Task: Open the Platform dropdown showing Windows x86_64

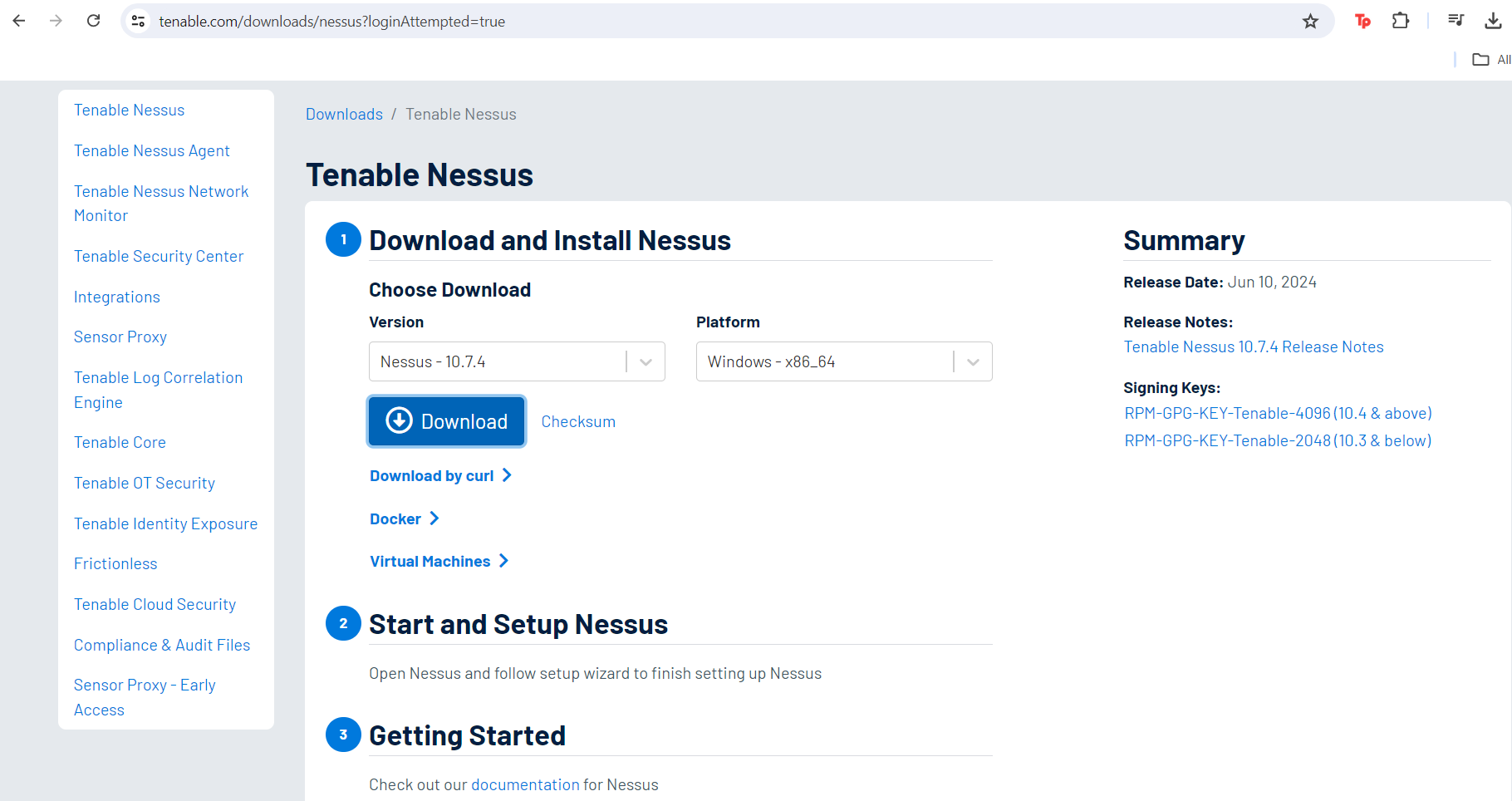Action: pos(844,361)
